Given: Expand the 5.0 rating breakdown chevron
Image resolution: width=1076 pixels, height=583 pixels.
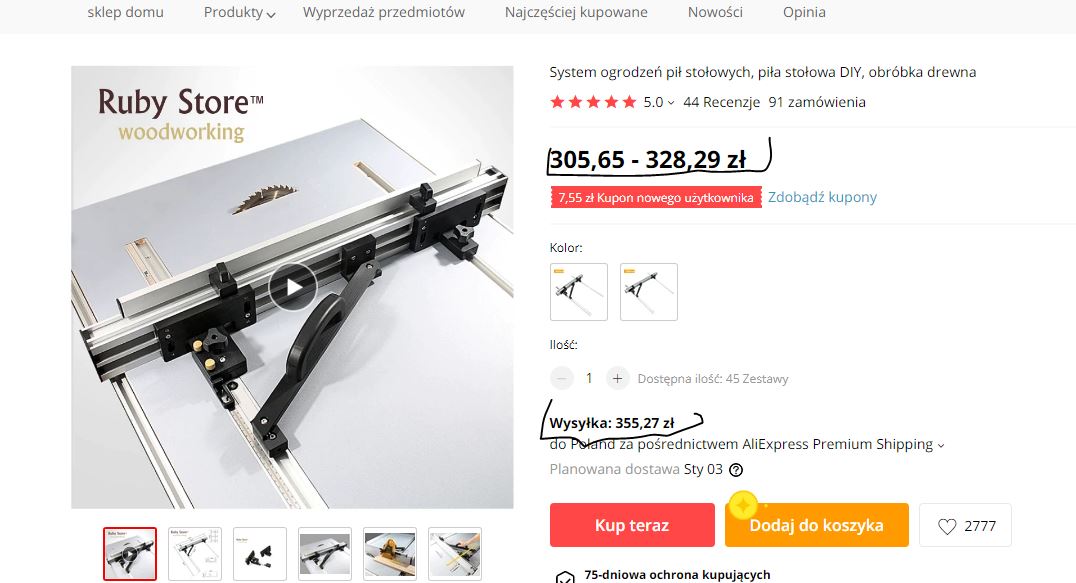Looking at the screenshot, I should point(670,103).
